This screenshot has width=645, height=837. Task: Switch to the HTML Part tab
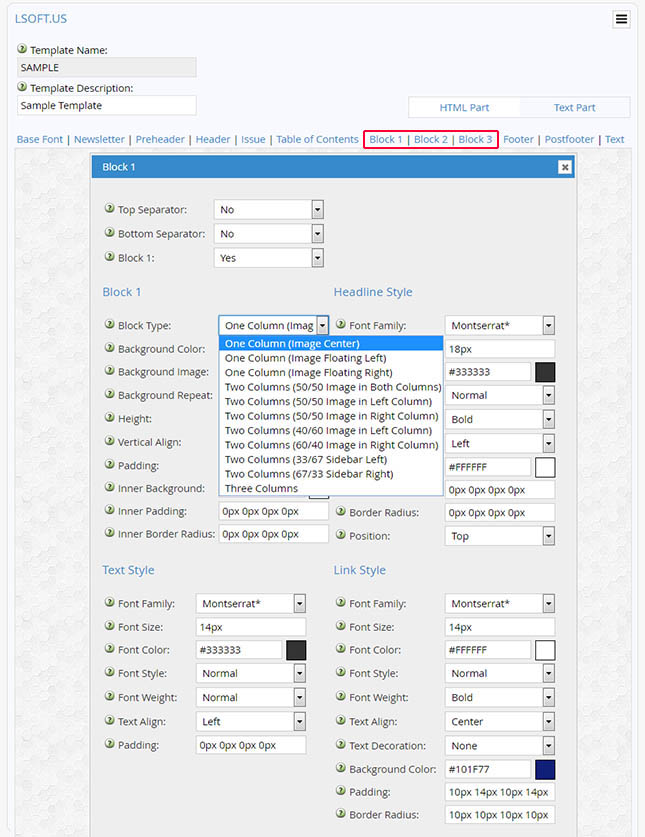464,107
